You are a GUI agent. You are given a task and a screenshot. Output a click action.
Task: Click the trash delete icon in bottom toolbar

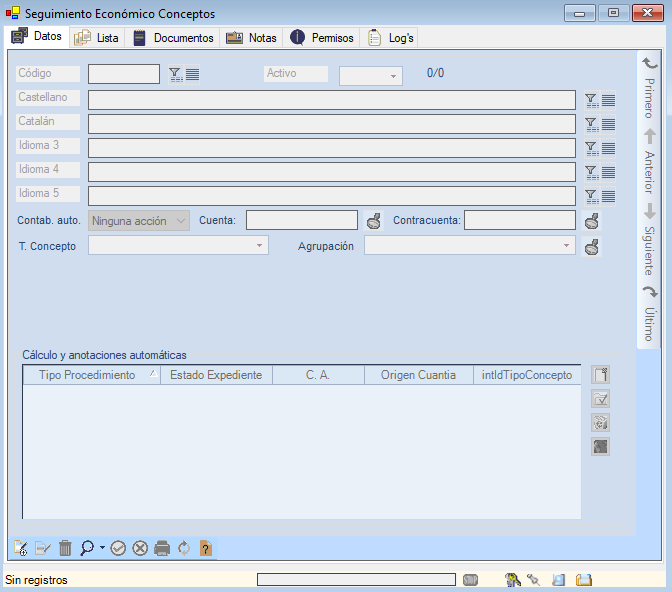[x=65, y=548]
